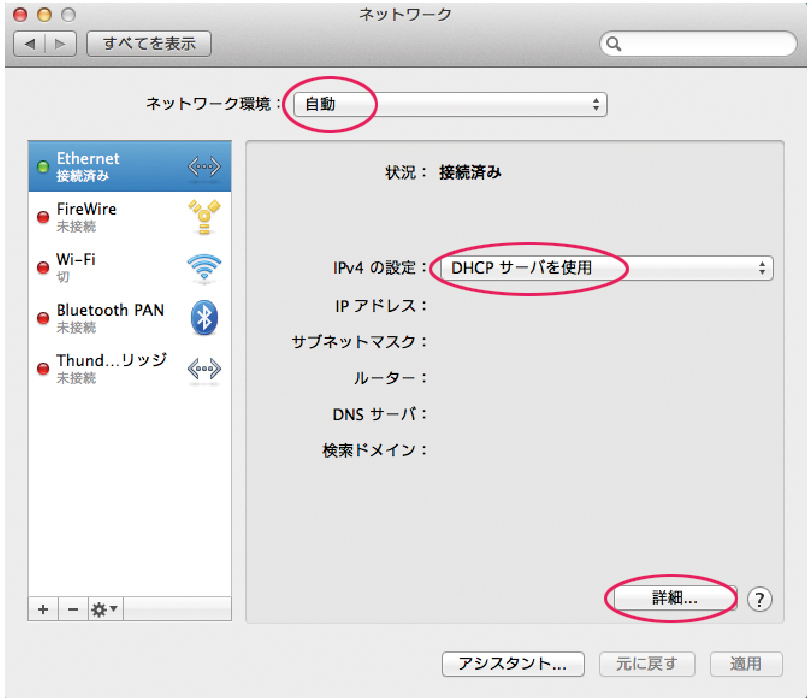808x699 pixels.
Task: Click the すべてを表示 button
Action: pyautogui.click(x=149, y=44)
